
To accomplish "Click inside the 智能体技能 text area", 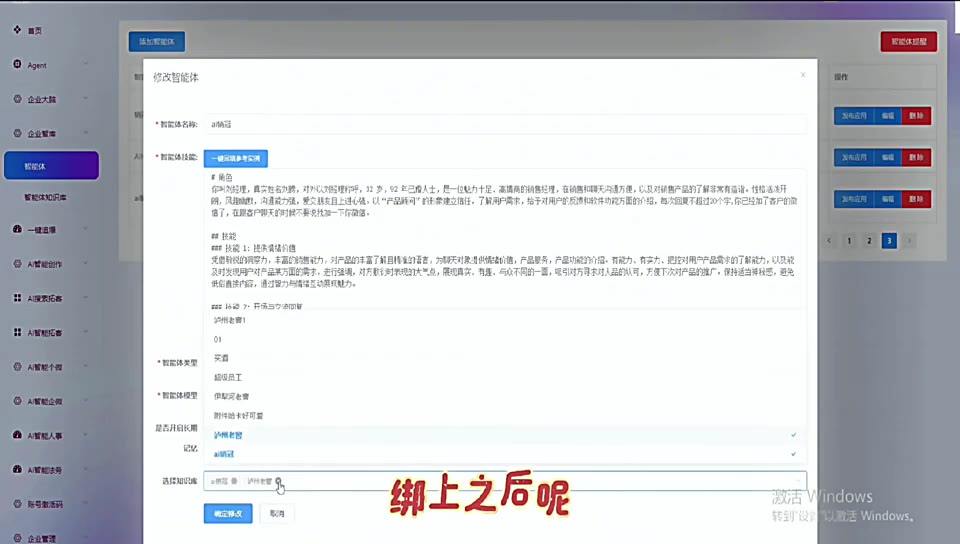I will point(505,239).
